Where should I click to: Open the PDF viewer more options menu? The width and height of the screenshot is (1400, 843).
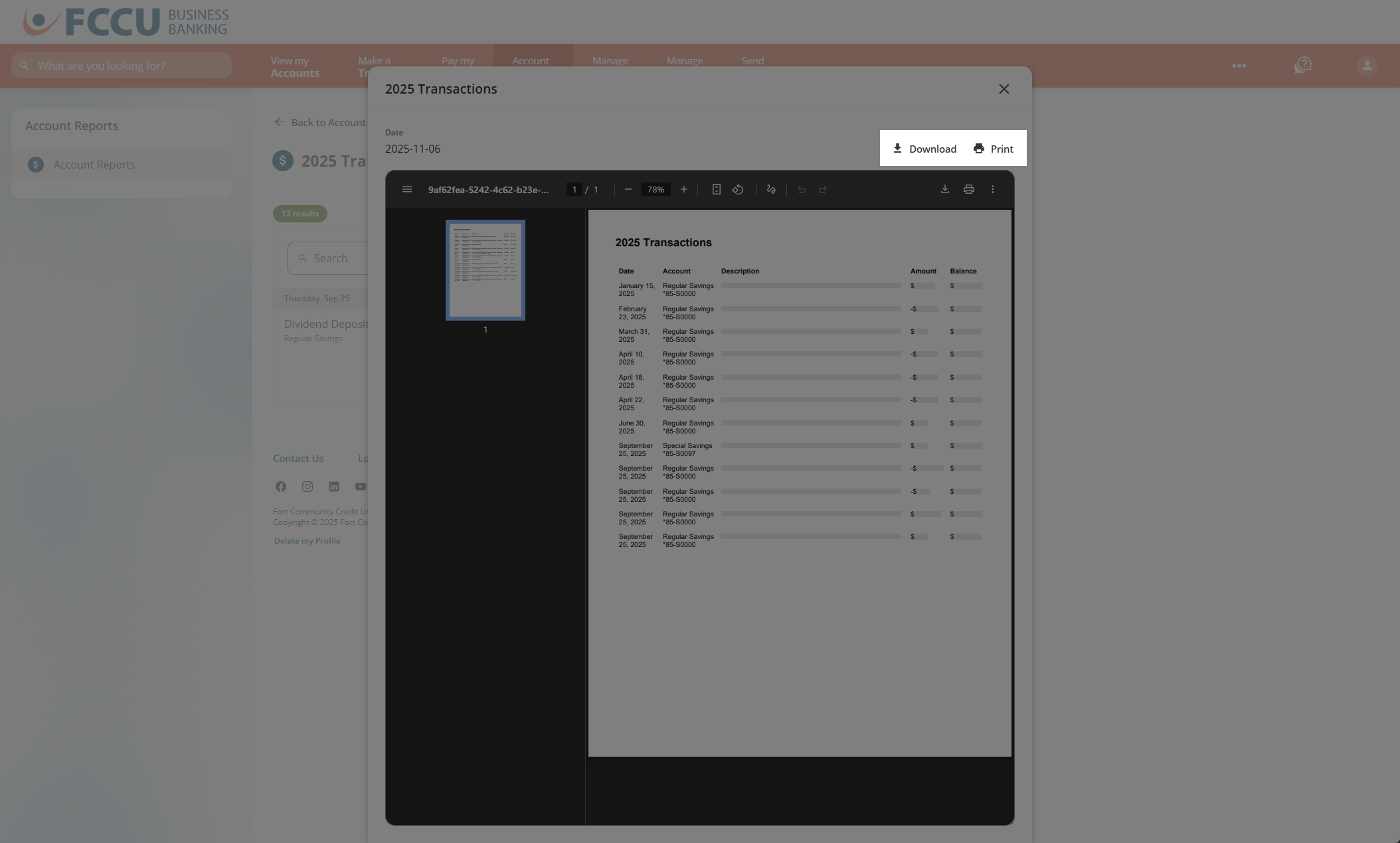click(x=992, y=189)
